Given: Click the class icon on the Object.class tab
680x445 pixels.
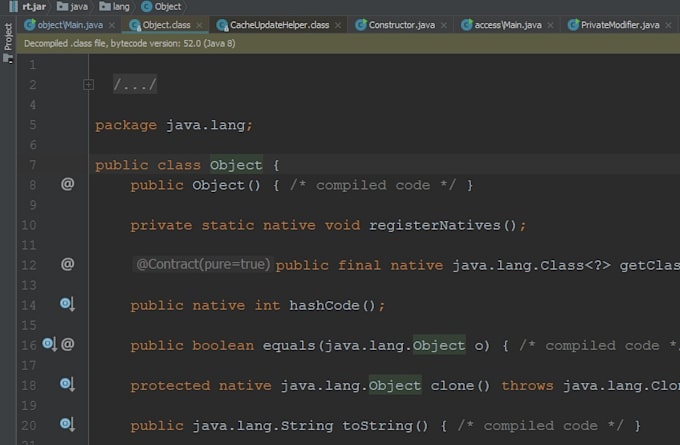Looking at the screenshot, I should point(134,24).
